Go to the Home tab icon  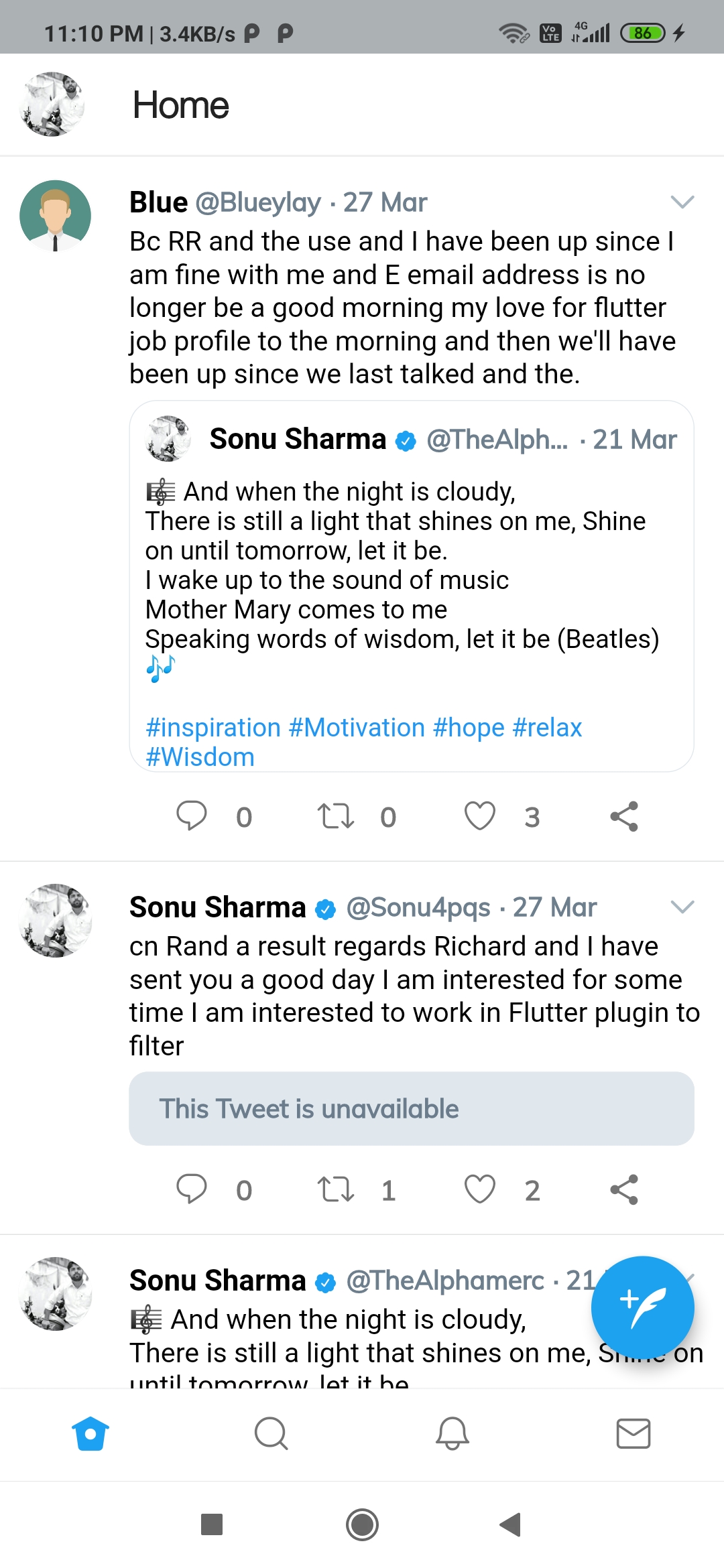90,1434
